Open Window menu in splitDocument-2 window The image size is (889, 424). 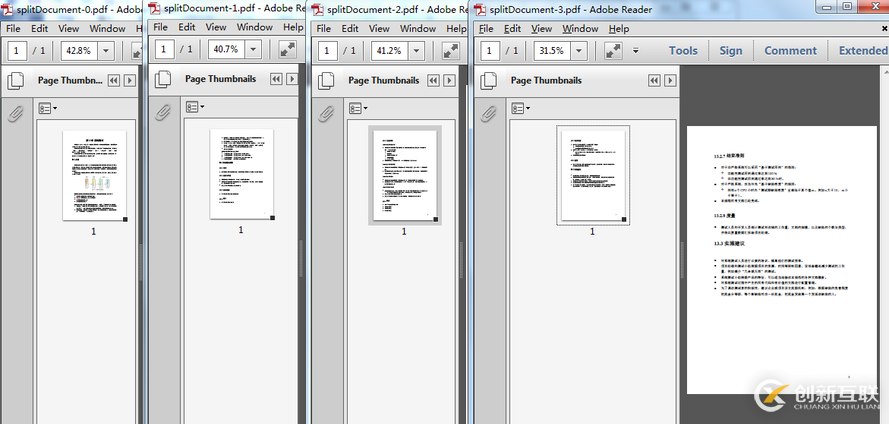pos(418,28)
